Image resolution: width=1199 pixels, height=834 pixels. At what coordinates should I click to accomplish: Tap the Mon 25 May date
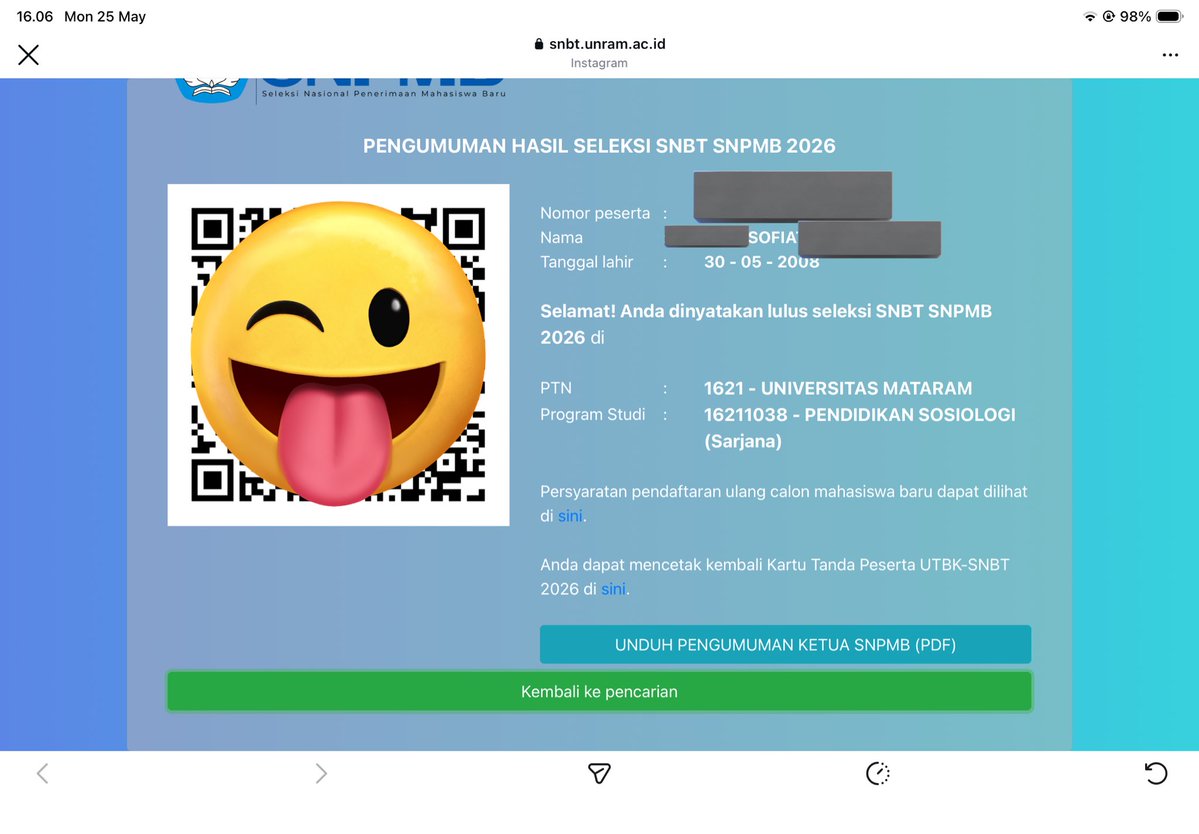point(105,17)
